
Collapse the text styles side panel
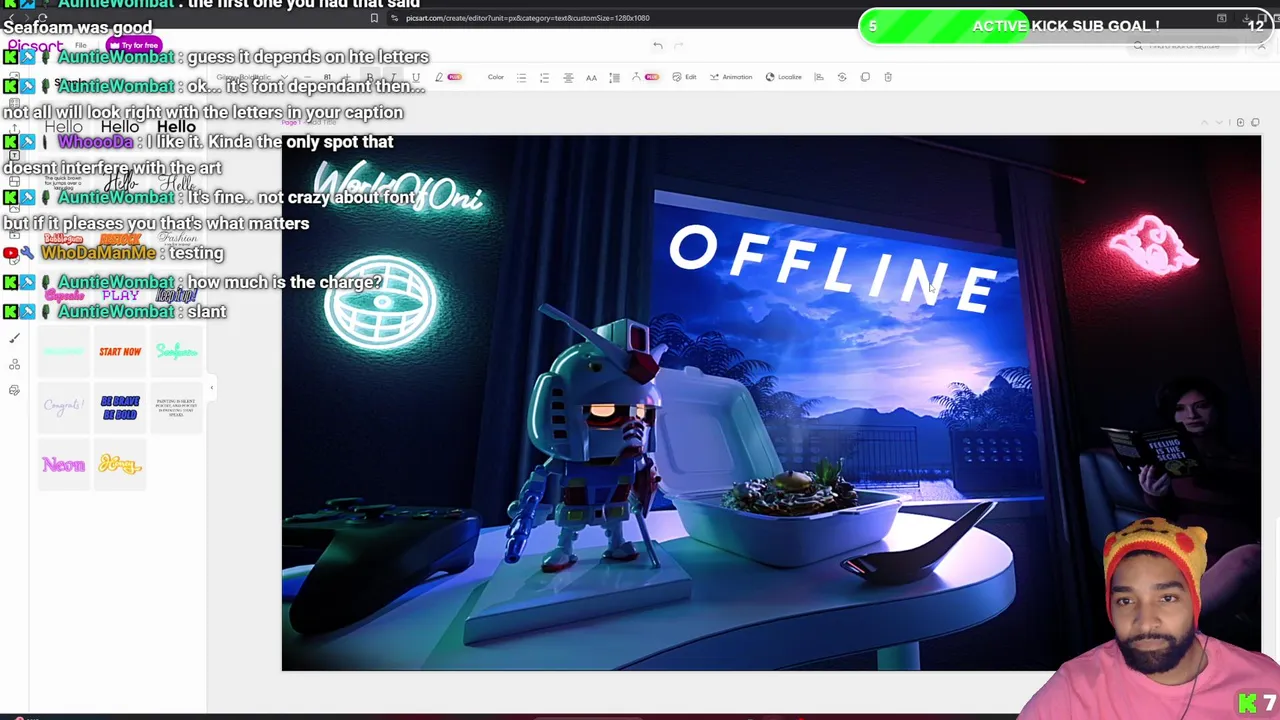[211, 388]
